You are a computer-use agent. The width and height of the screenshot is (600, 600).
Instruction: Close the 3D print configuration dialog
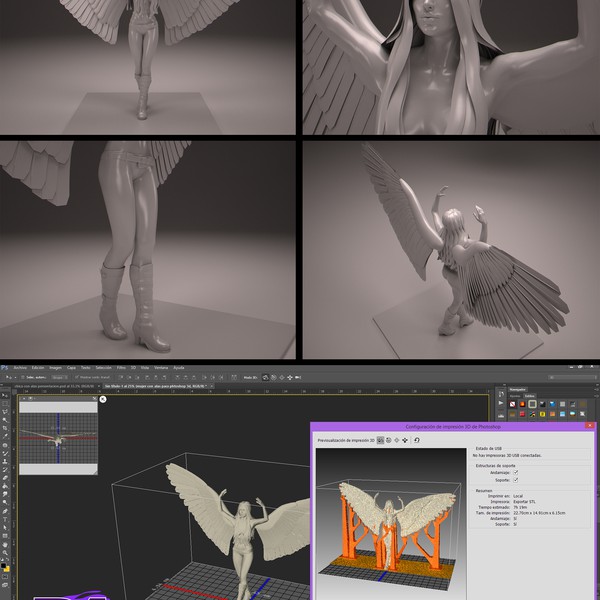[x=590, y=426]
